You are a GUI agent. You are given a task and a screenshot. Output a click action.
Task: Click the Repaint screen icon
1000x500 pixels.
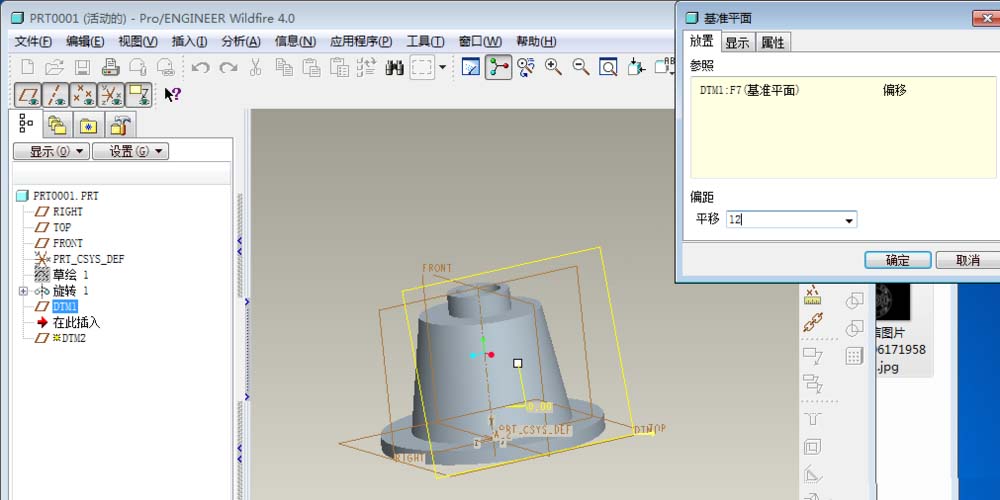(x=471, y=67)
